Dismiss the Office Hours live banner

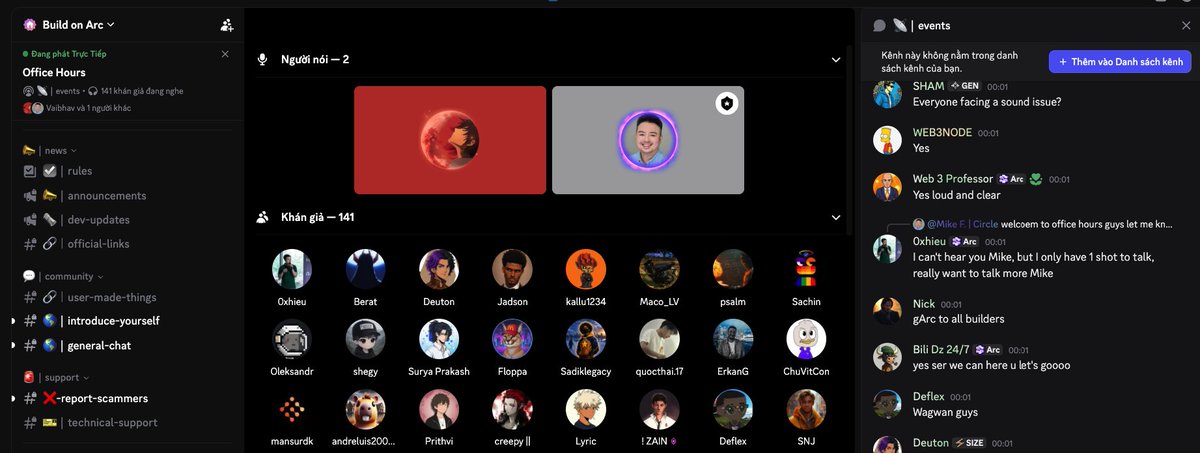coord(225,54)
